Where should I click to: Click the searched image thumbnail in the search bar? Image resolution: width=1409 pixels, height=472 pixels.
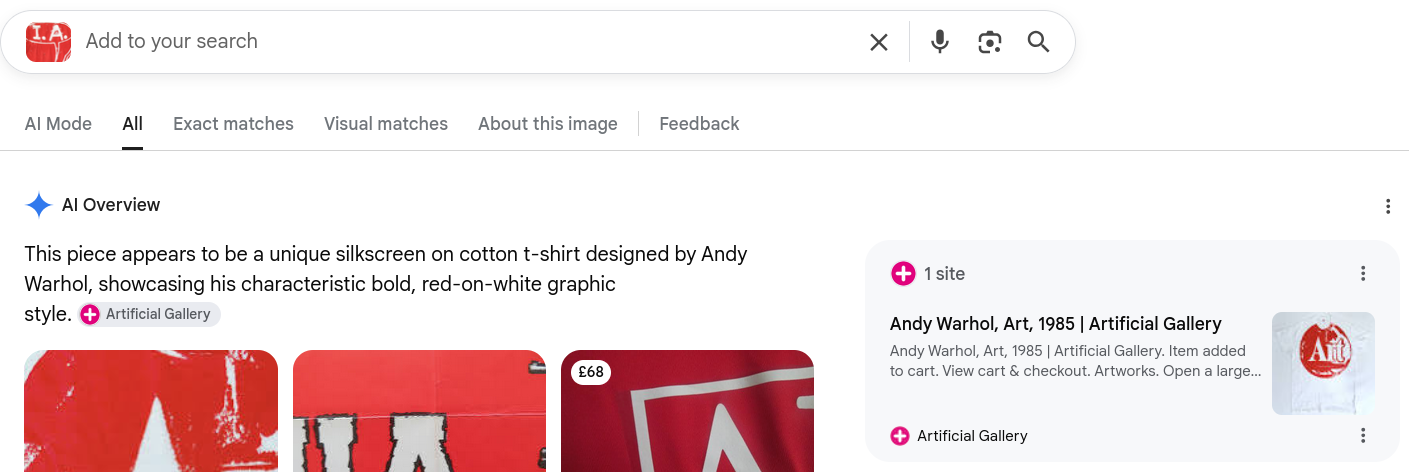point(48,42)
